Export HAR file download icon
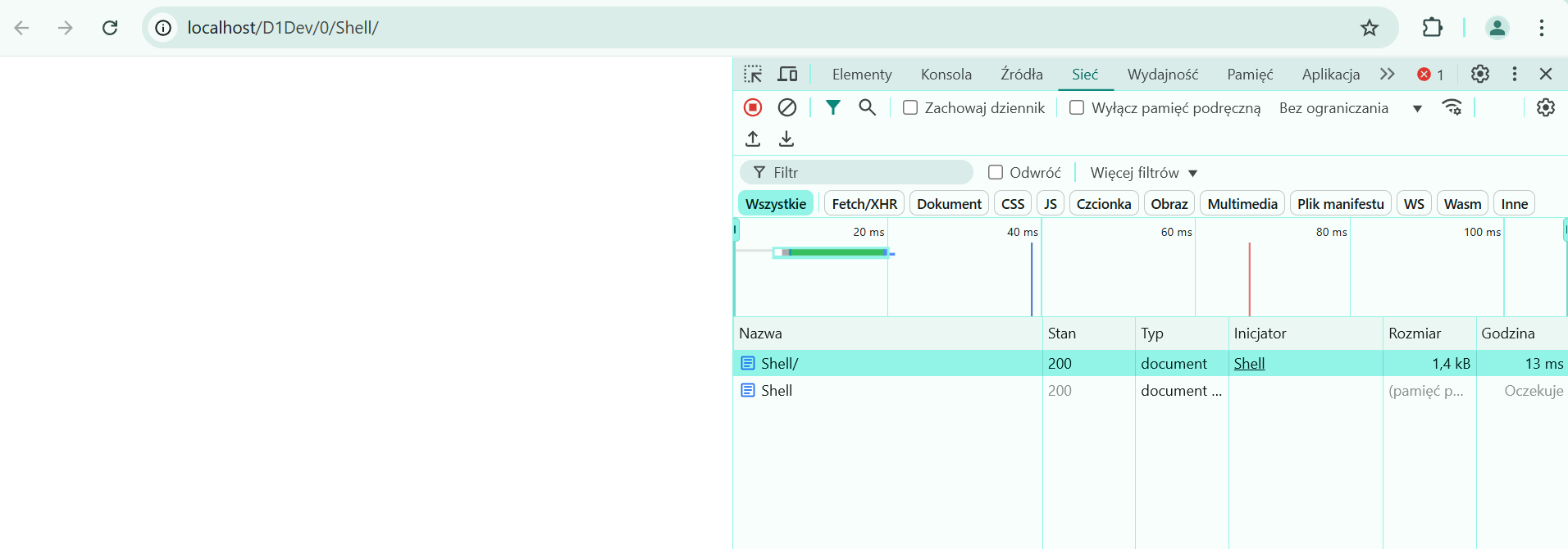 point(786,138)
